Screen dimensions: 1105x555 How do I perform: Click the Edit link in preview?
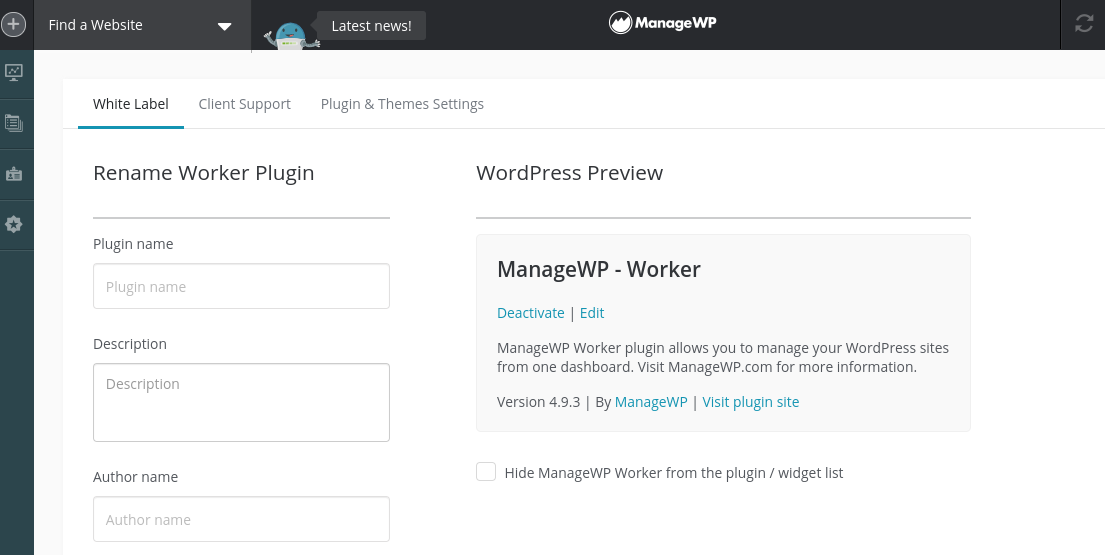click(592, 313)
